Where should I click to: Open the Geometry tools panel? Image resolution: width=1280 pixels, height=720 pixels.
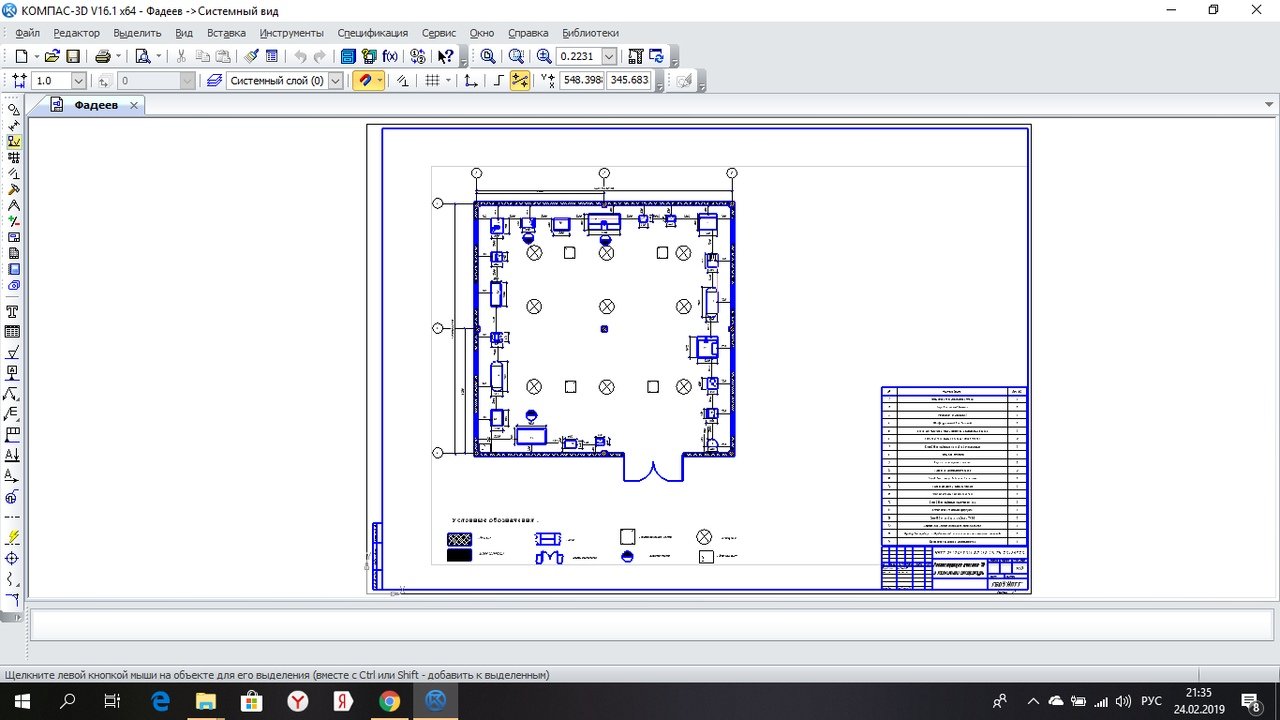click(13, 110)
